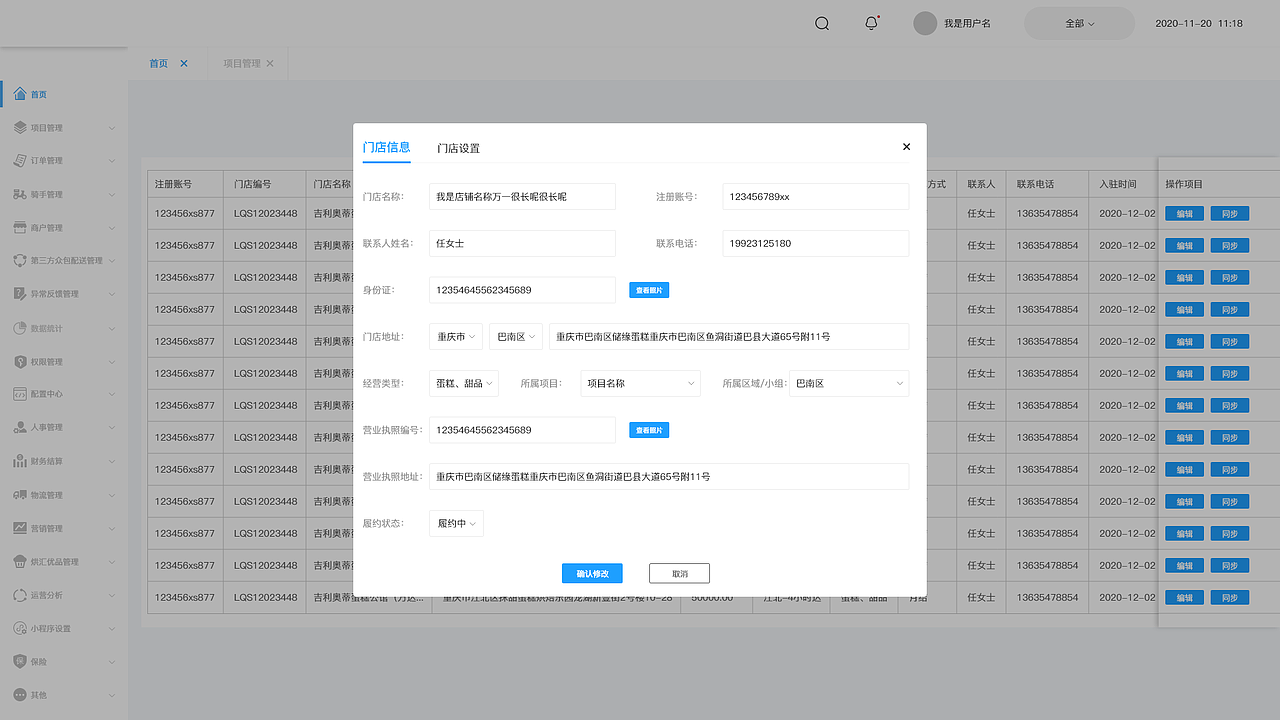Screen dimensions: 1280x720
Task: Click the user avatar in top bar
Action: [925, 23]
